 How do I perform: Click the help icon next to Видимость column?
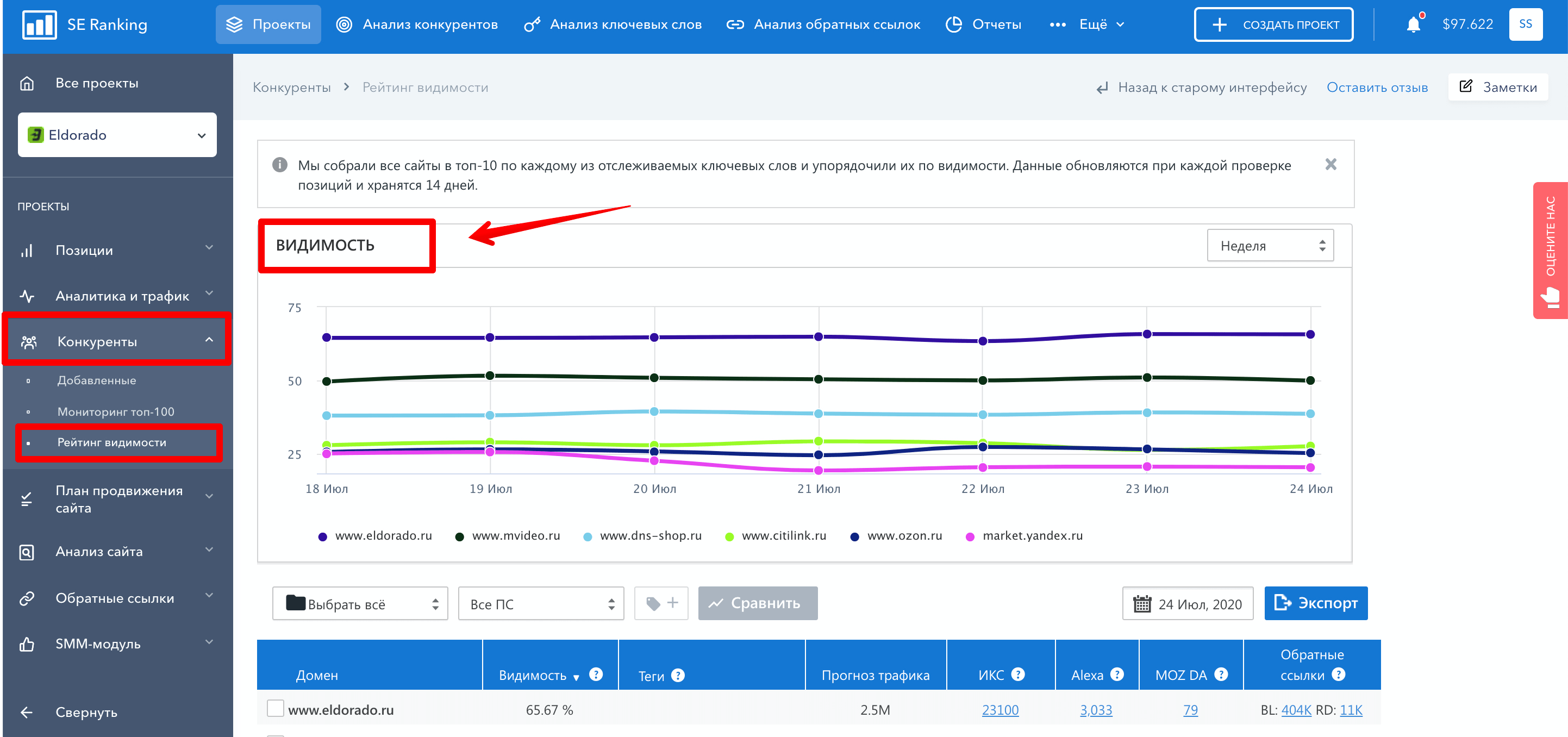[x=596, y=674]
